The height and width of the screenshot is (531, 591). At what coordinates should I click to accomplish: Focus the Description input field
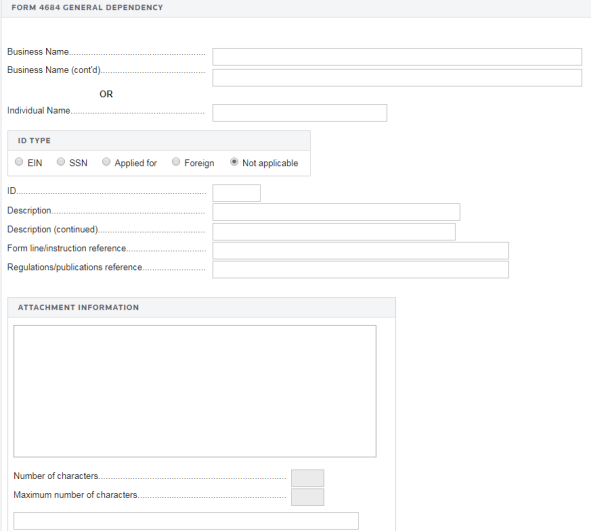click(336, 212)
